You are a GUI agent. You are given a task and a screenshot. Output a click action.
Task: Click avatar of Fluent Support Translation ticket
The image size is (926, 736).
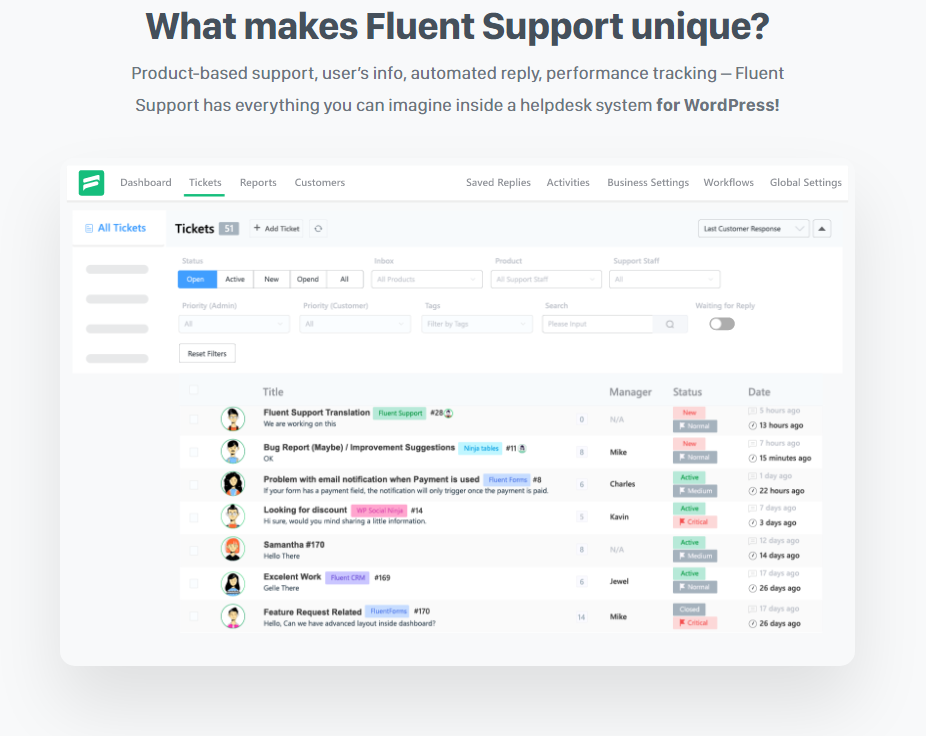[x=233, y=419]
